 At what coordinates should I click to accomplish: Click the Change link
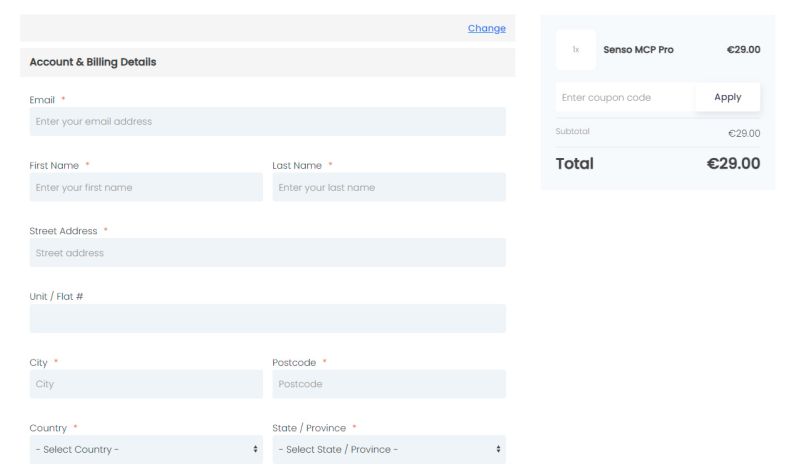coord(486,28)
